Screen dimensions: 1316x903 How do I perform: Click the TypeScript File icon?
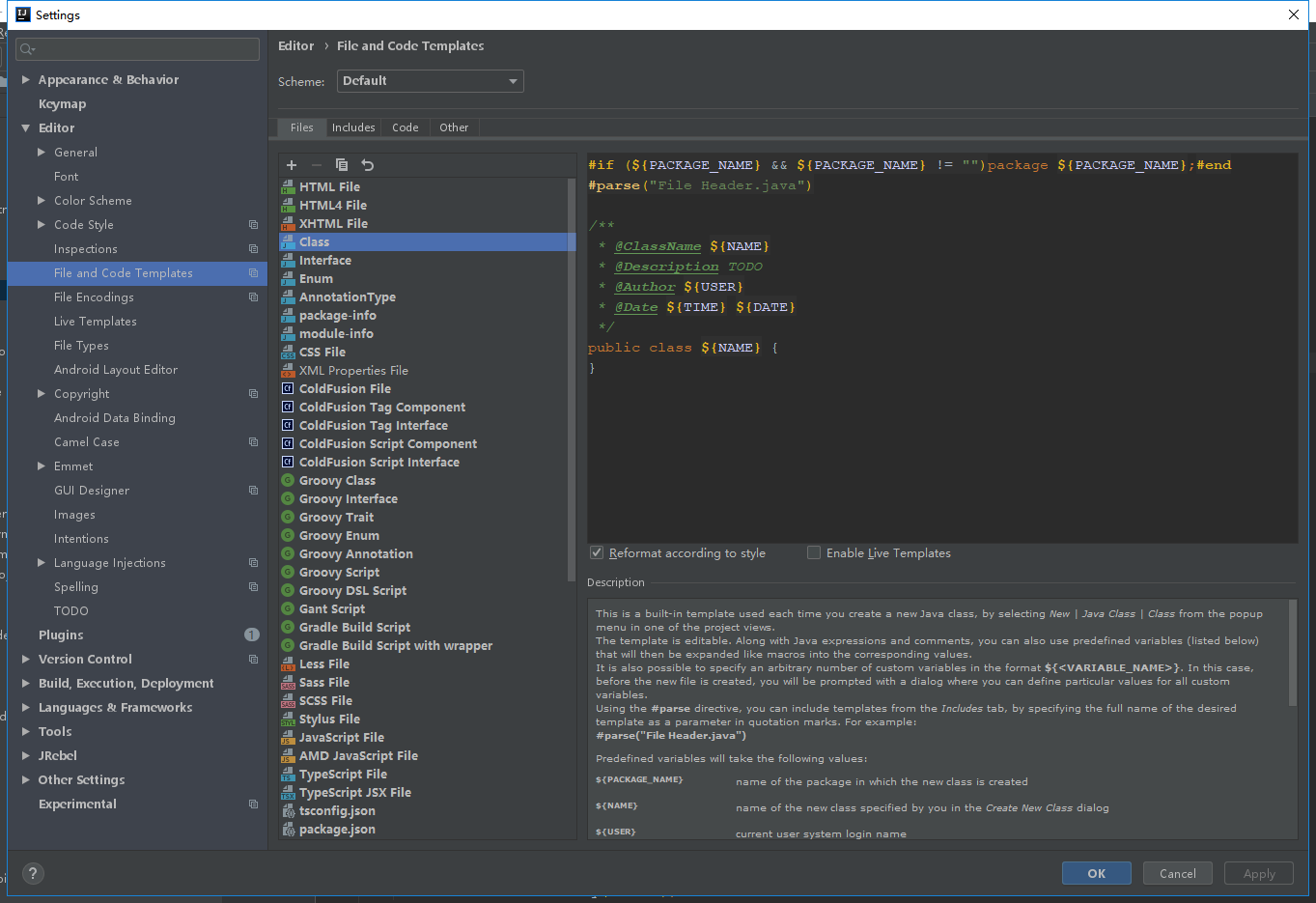tap(288, 775)
